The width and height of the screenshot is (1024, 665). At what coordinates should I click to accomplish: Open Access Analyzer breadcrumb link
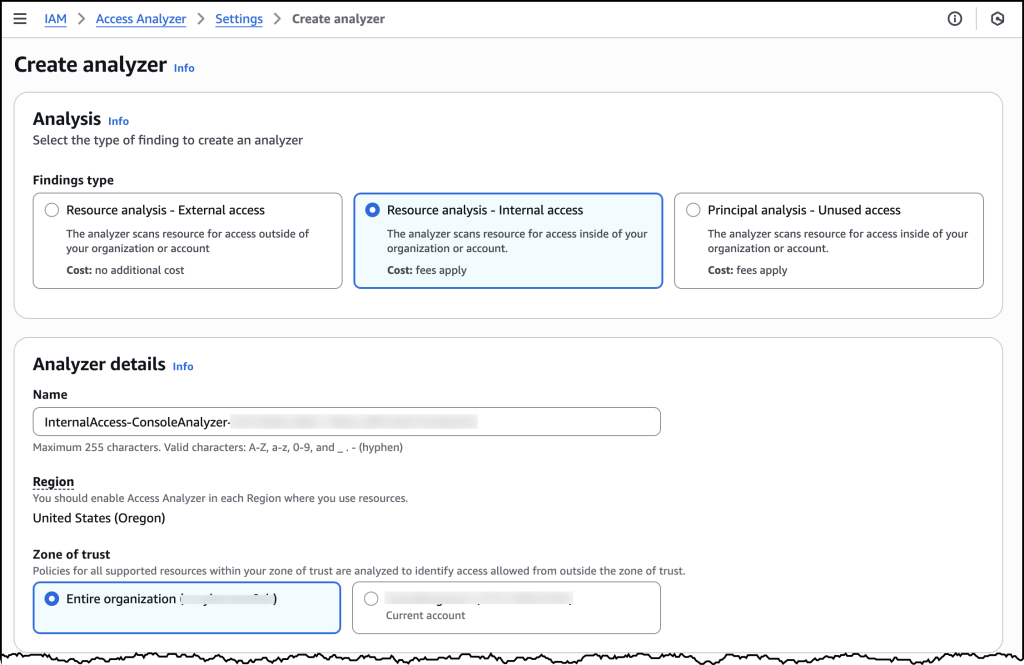coord(140,18)
